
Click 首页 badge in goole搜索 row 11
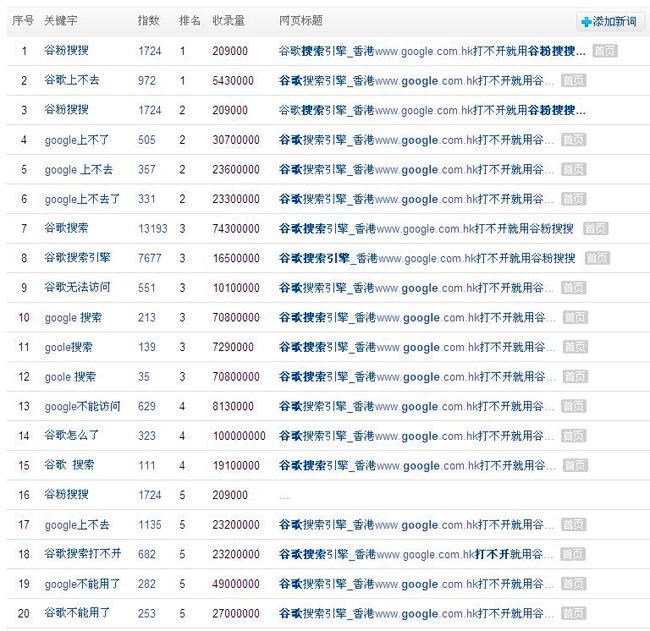pyautogui.click(x=575, y=347)
